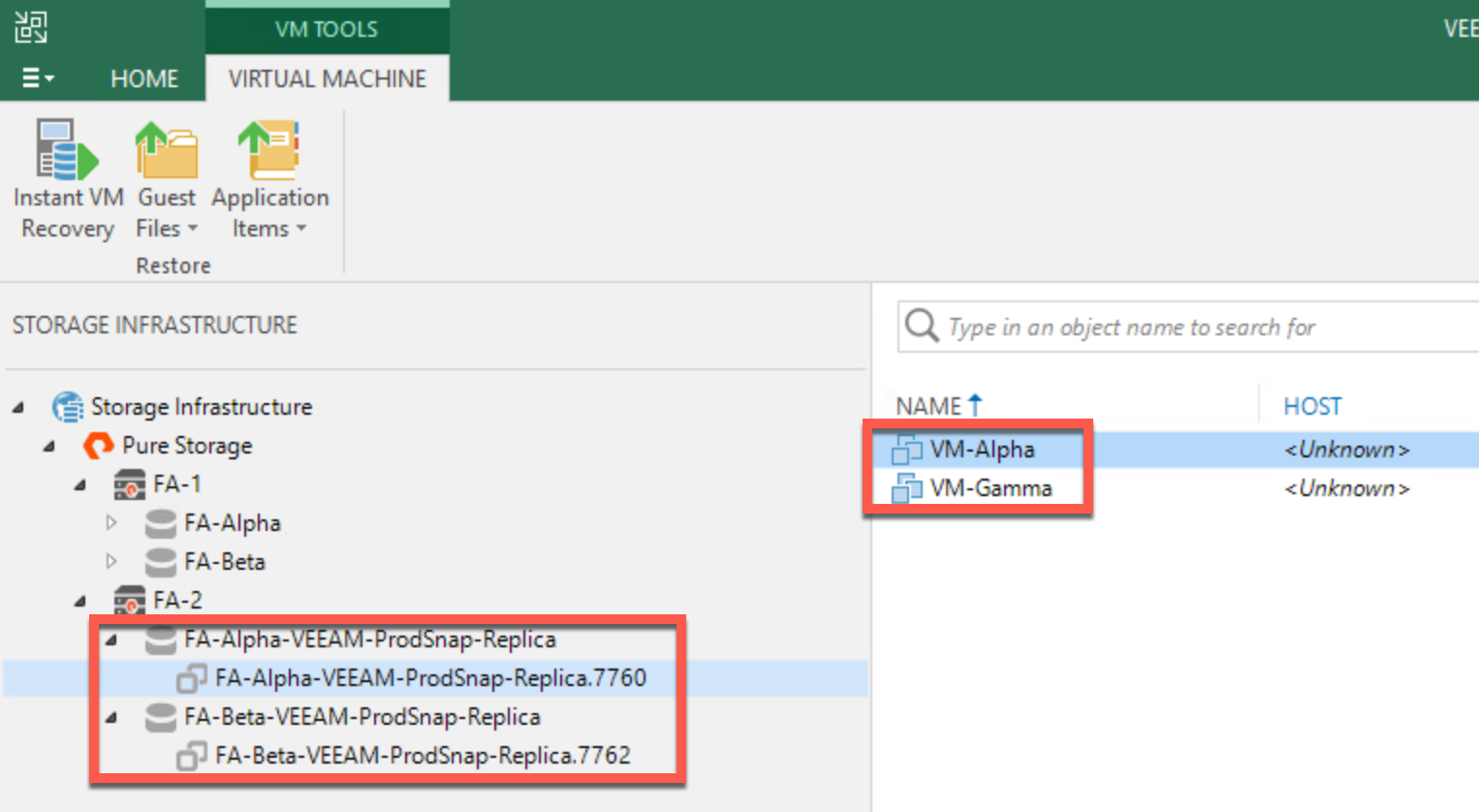
Task: Click snapshot icon of FA-Alpha-VEEAM-ProdSnap-Replica.7760
Action: (192, 678)
